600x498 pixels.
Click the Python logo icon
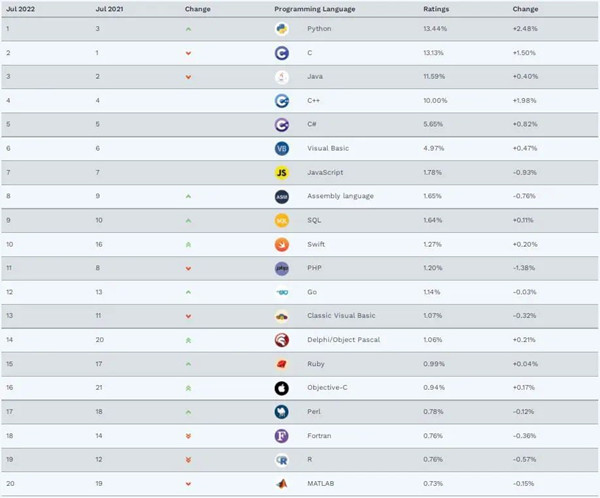(x=282, y=28)
